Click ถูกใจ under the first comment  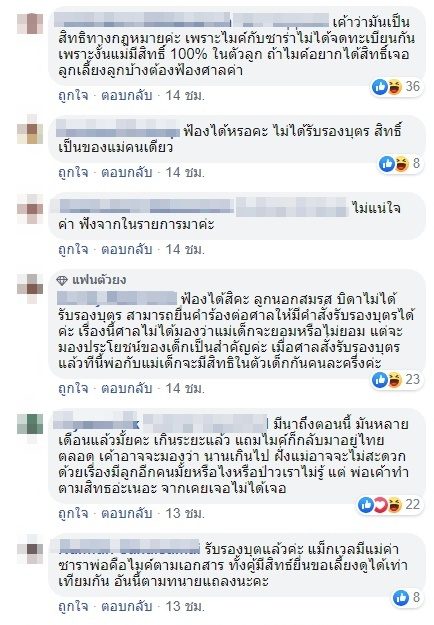[x=73, y=96]
